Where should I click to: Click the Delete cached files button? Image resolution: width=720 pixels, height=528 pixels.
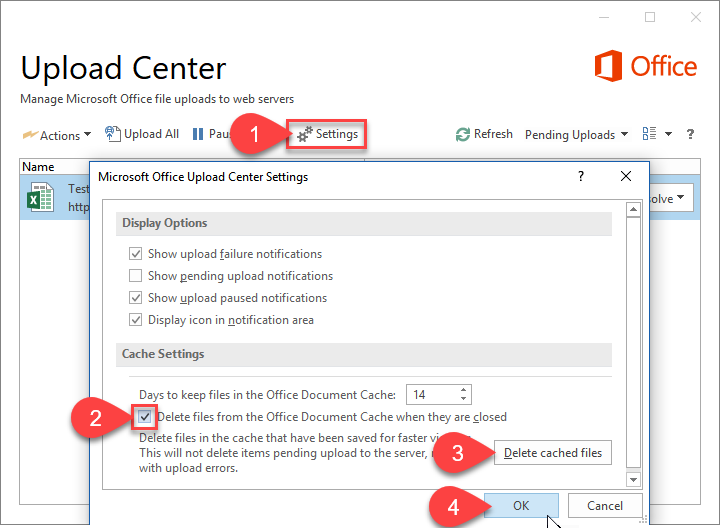pyautogui.click(x=553, y=453)
